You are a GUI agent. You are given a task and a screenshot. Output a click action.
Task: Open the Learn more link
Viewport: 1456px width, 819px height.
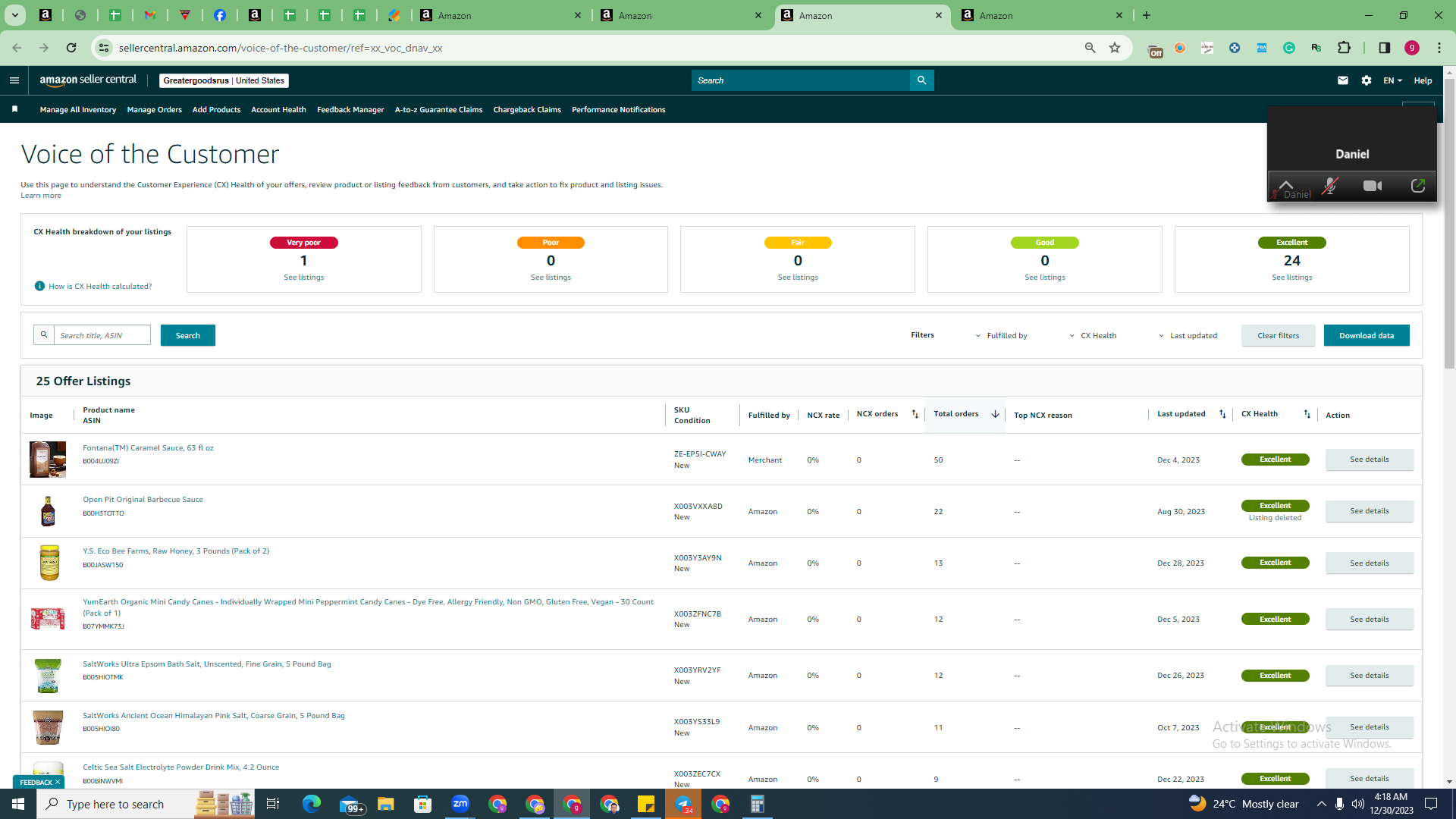(x=41, y=196)
